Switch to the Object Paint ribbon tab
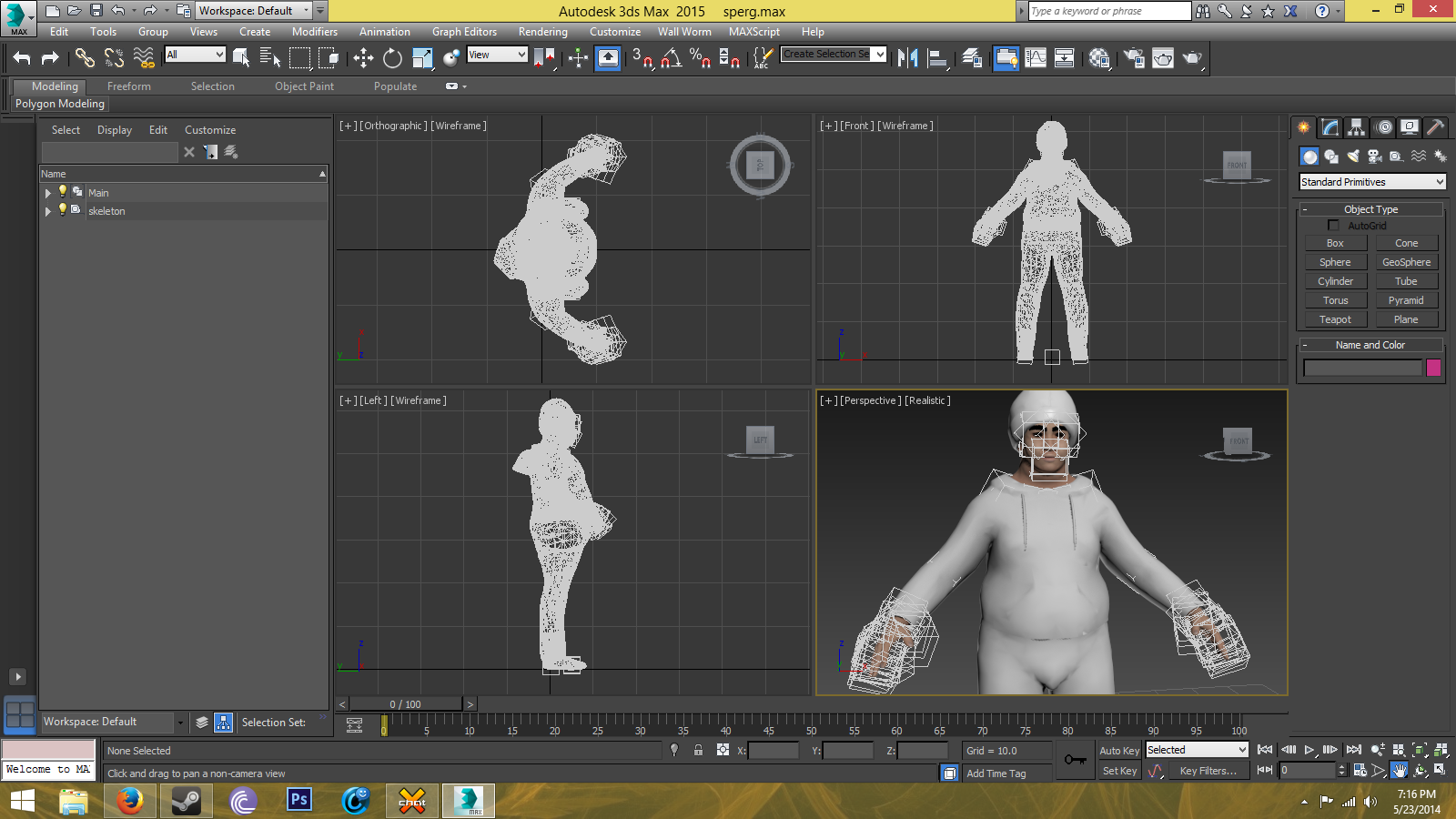Viewport: 1456px width, 819px height. [x=305, y=86]
